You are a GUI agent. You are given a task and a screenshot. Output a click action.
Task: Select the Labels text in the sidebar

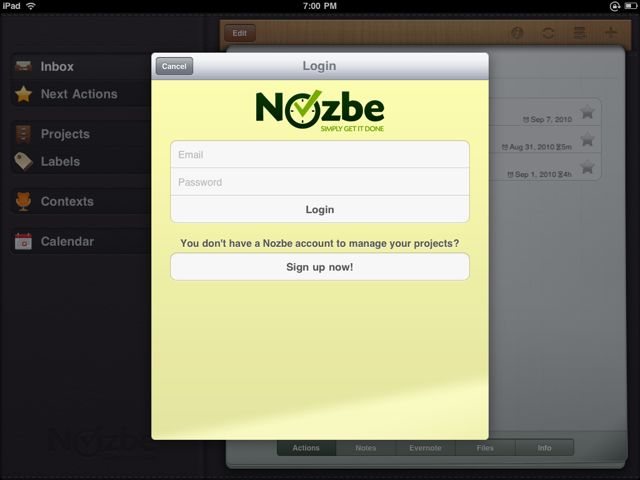60,161
